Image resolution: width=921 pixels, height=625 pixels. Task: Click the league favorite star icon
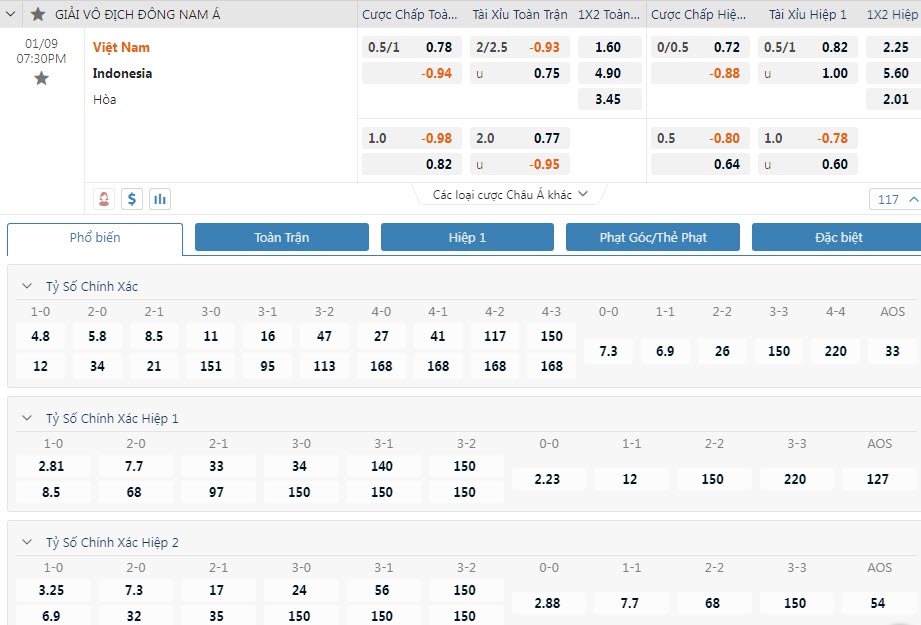(x=38, y=14)
